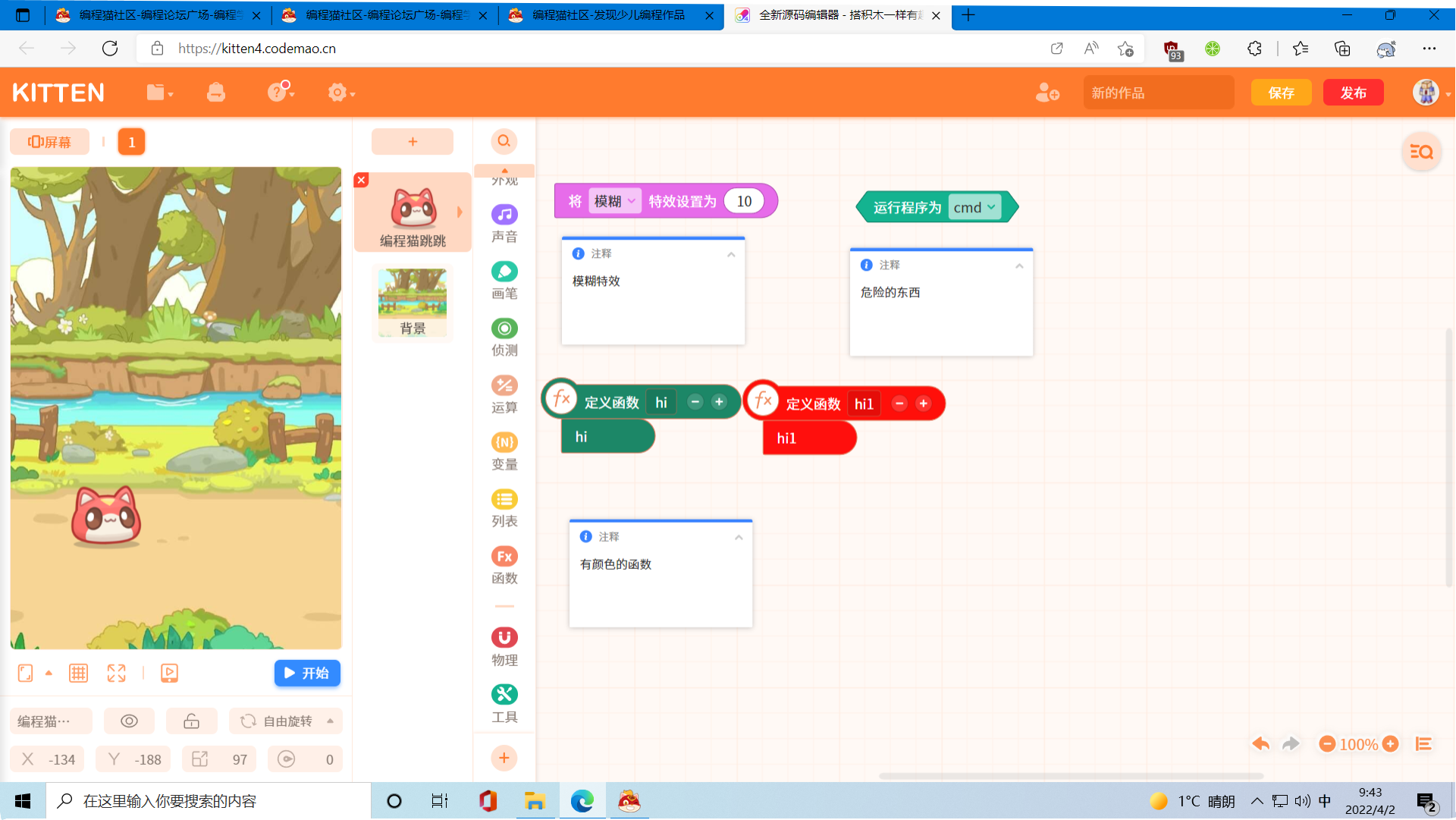Toggle the stage device orientation icon

point(25,673)
